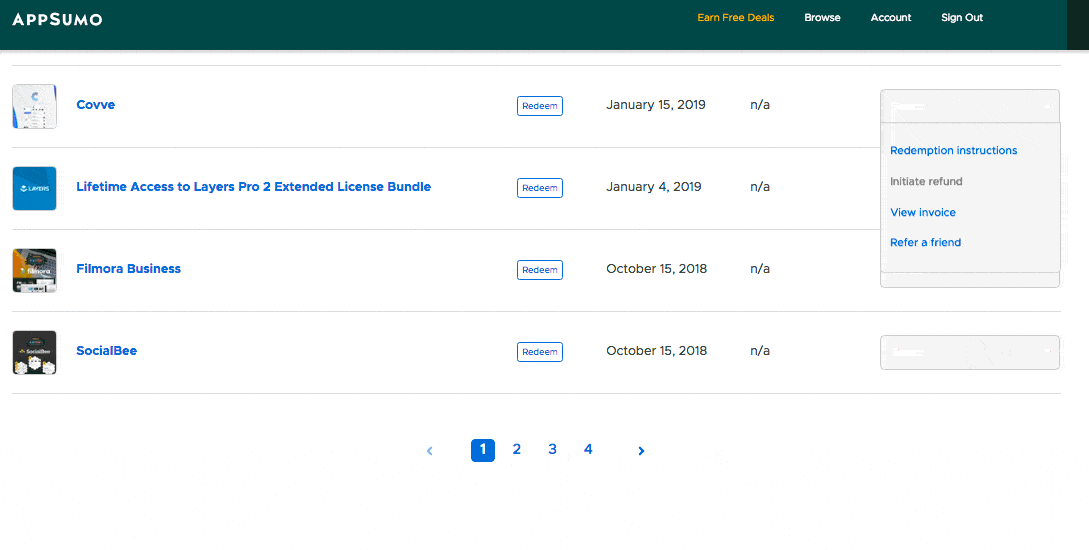The image size is (1089, 550).
Task: Click the Initiate refund menu entry
Action: 926,182
